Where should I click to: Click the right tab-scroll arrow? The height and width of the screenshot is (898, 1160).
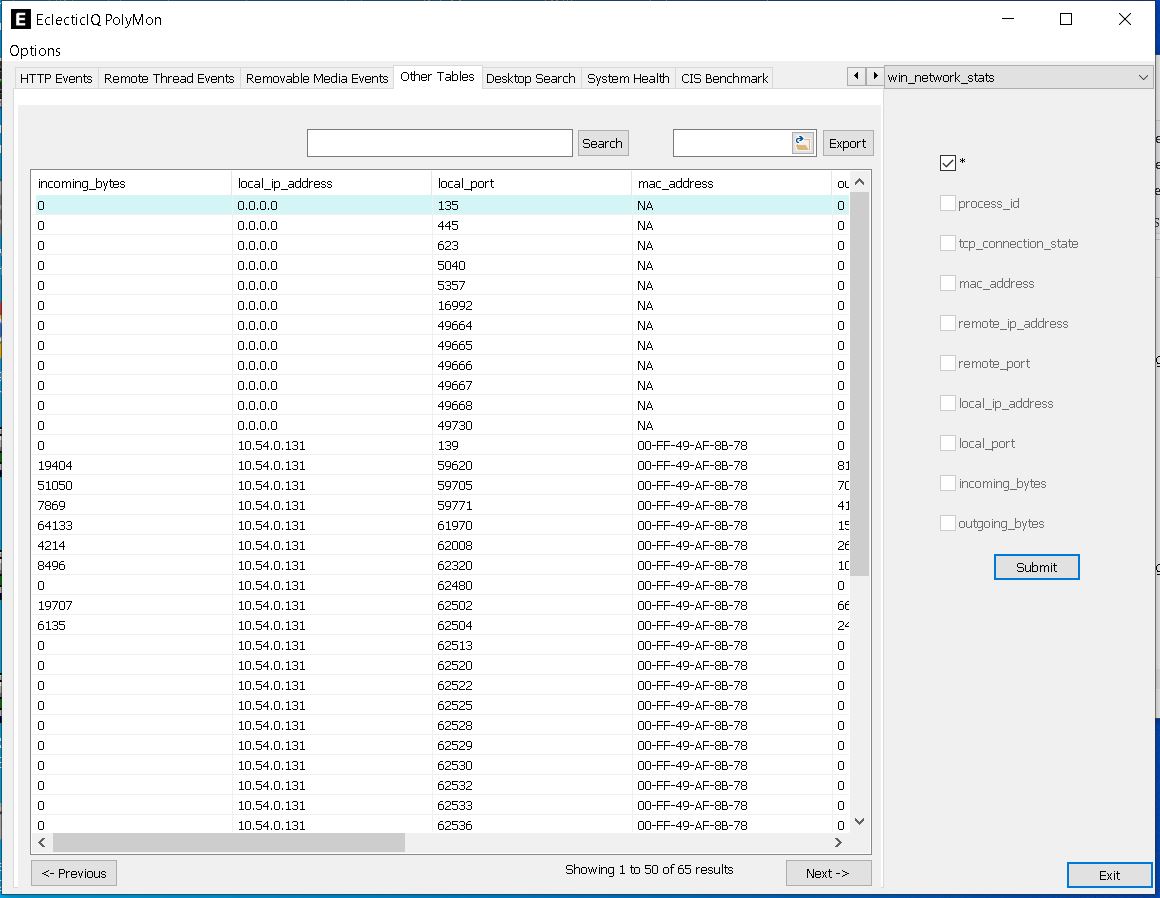(872, 76)
